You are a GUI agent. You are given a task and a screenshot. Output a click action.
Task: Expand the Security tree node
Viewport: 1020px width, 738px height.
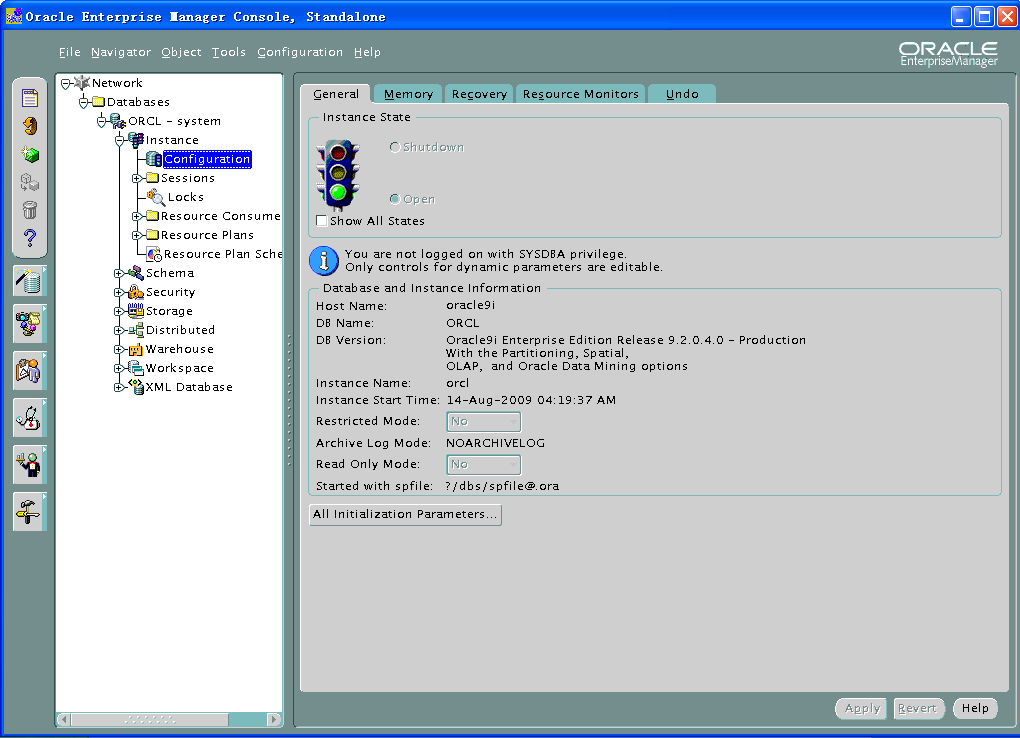(x=119, y=292)
